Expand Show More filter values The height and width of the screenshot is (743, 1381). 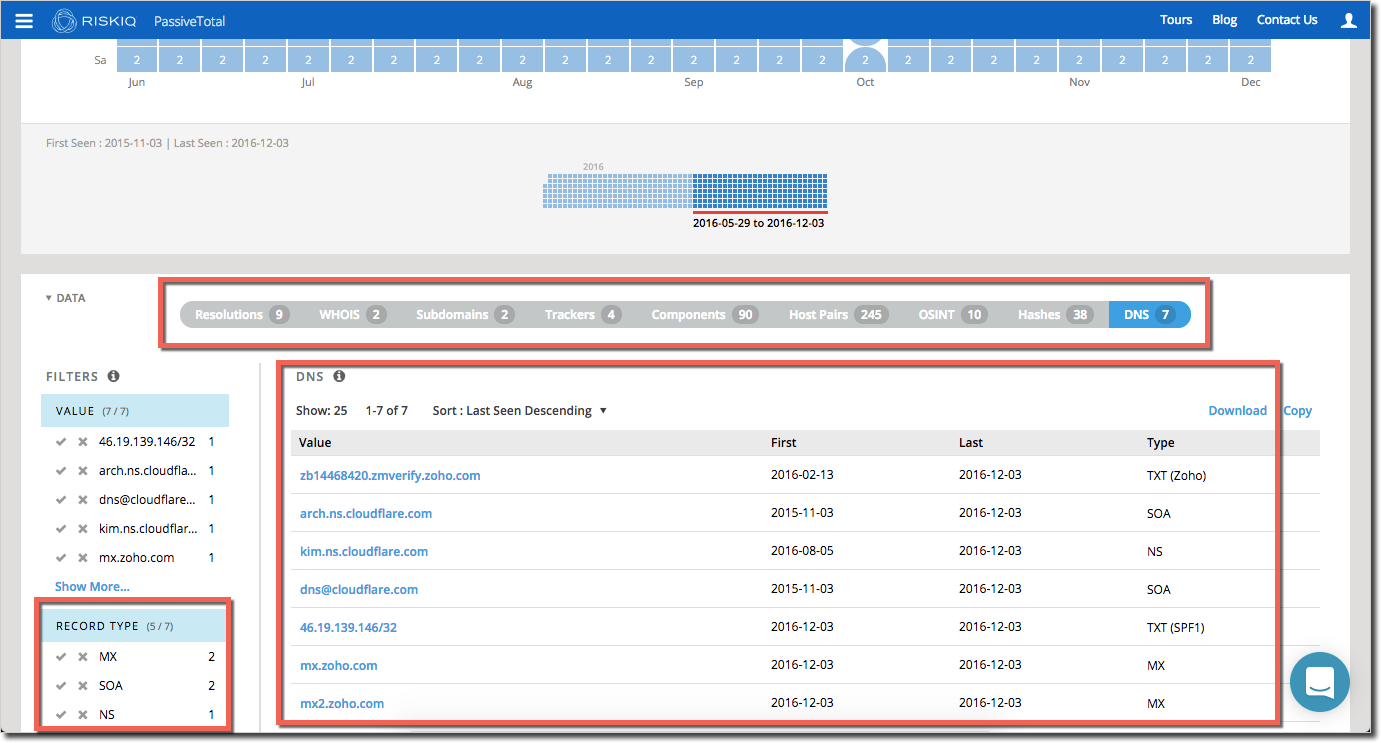click(92, 586)
